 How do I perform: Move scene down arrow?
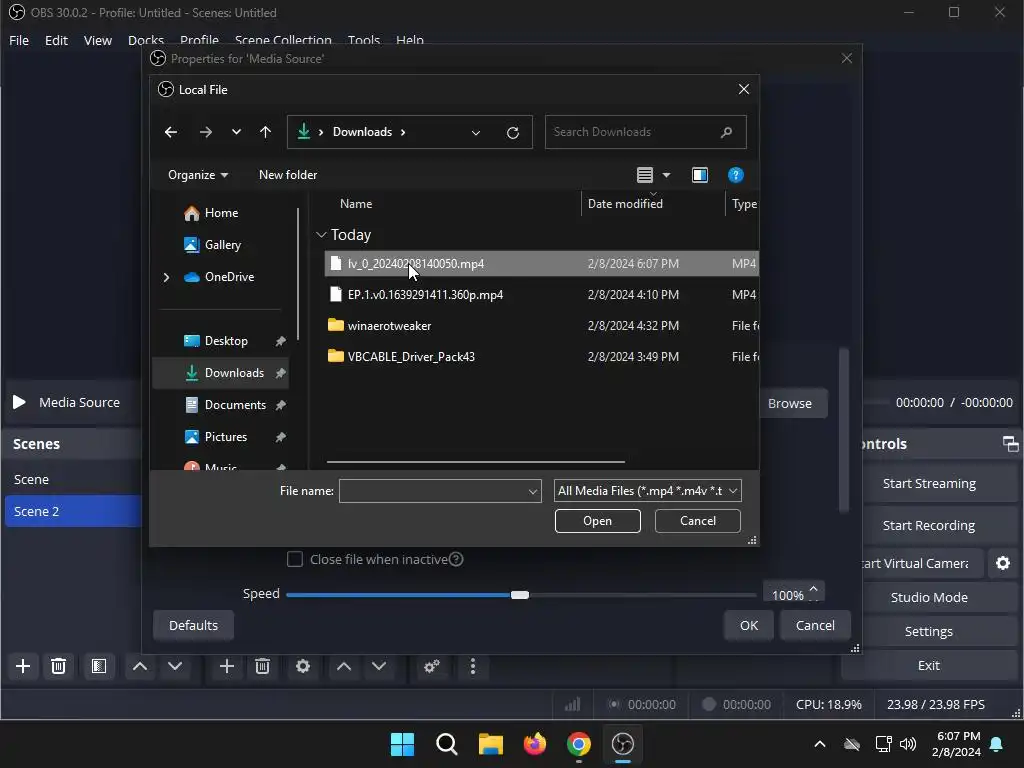coord(175,666)
